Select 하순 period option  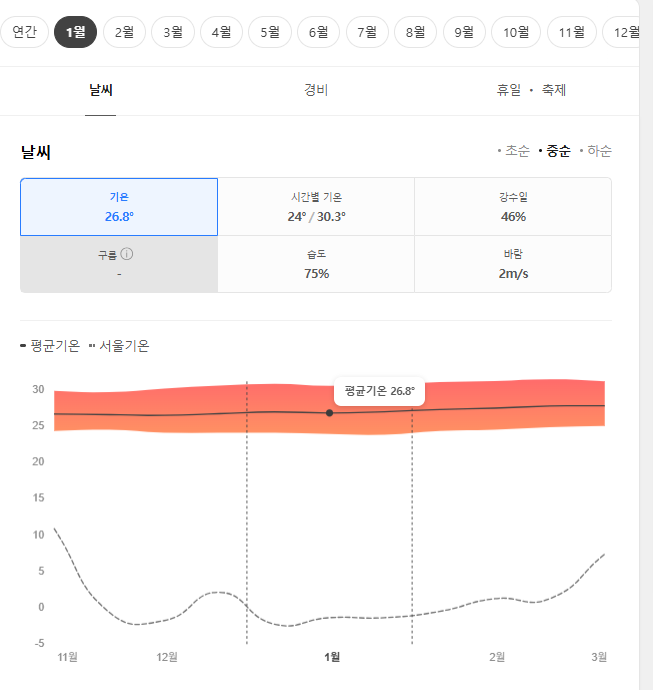[x=596, y=151]
